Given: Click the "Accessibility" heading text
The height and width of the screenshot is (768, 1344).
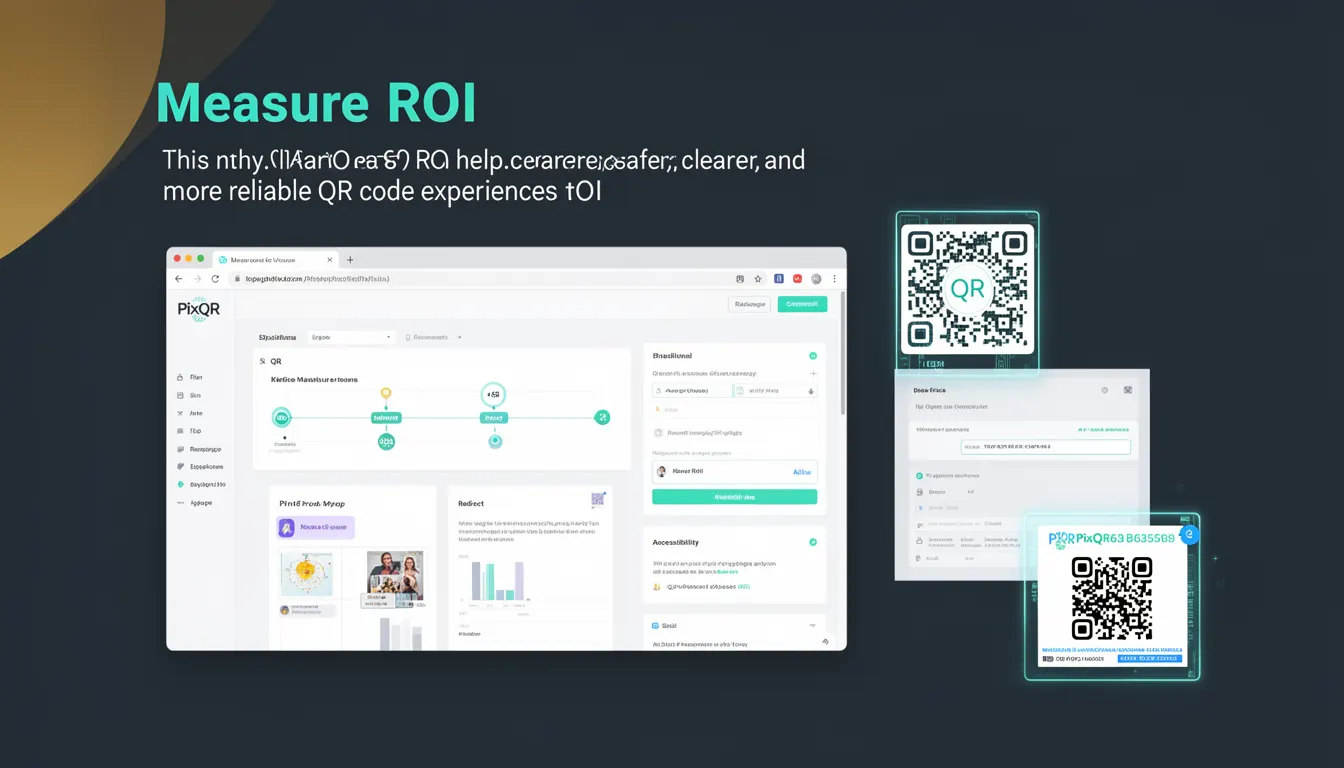Looking at the screenshot, I should click(675, 542).
